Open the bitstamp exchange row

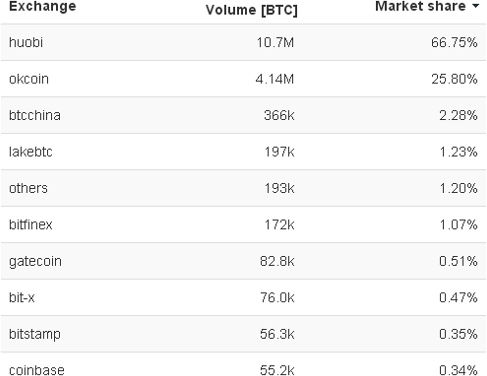243,334
